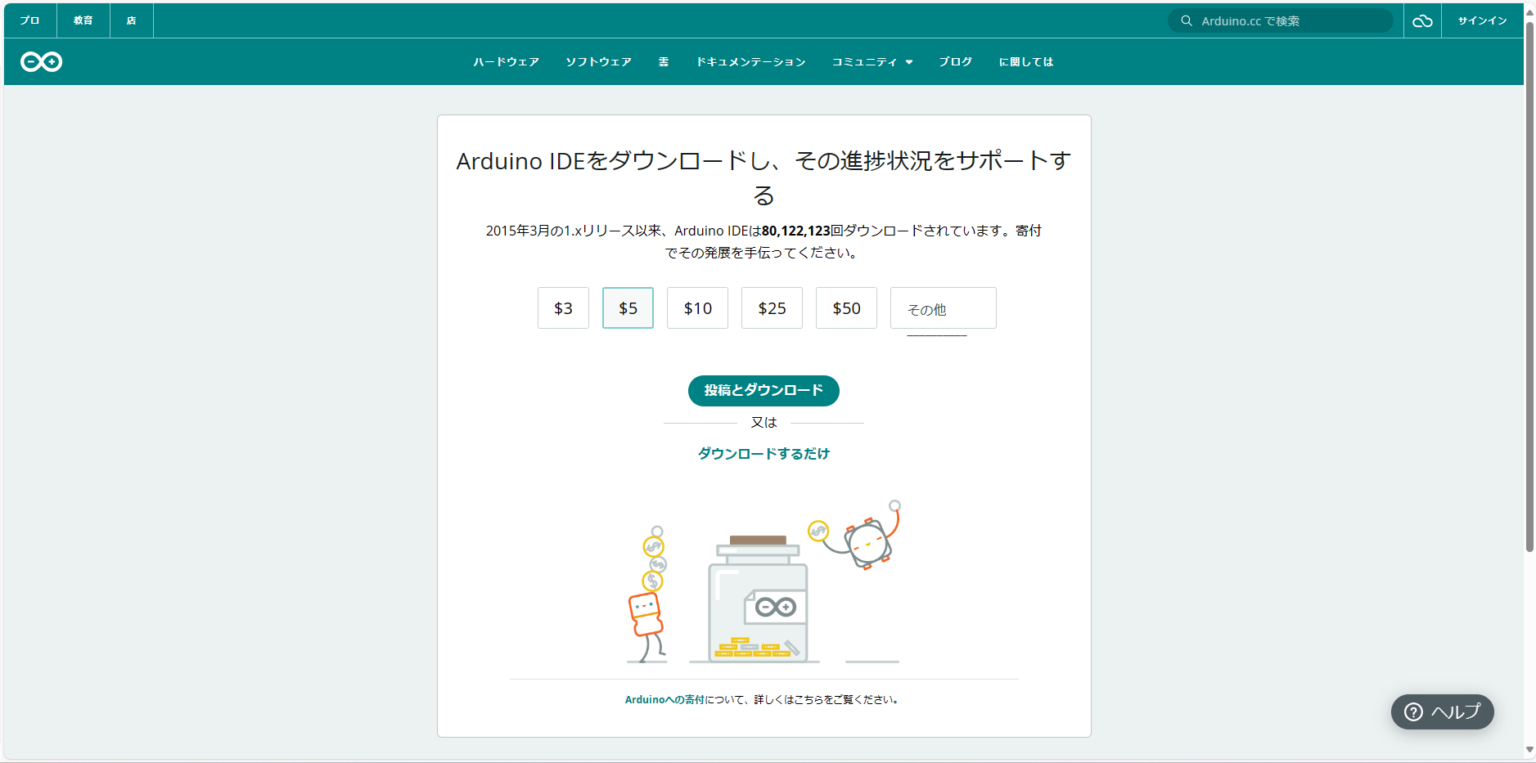1536x763 pixels.
Task: Open the ソフトウェア menu
Action: pyautogui.click(x=598, y=61)
